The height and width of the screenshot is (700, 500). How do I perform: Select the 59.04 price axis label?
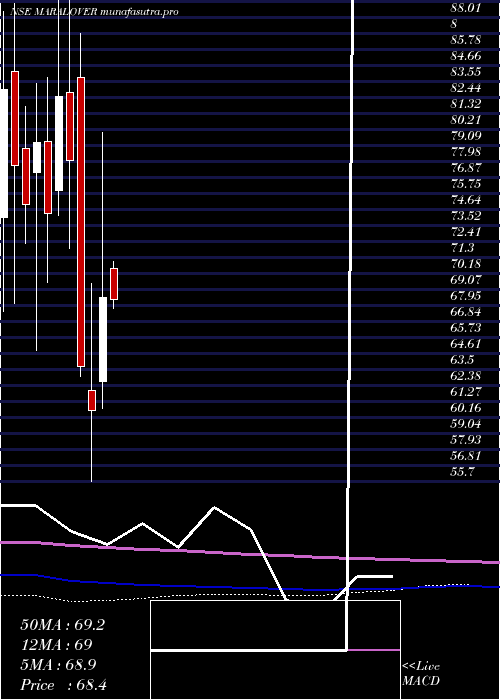(x=466, y=424)
